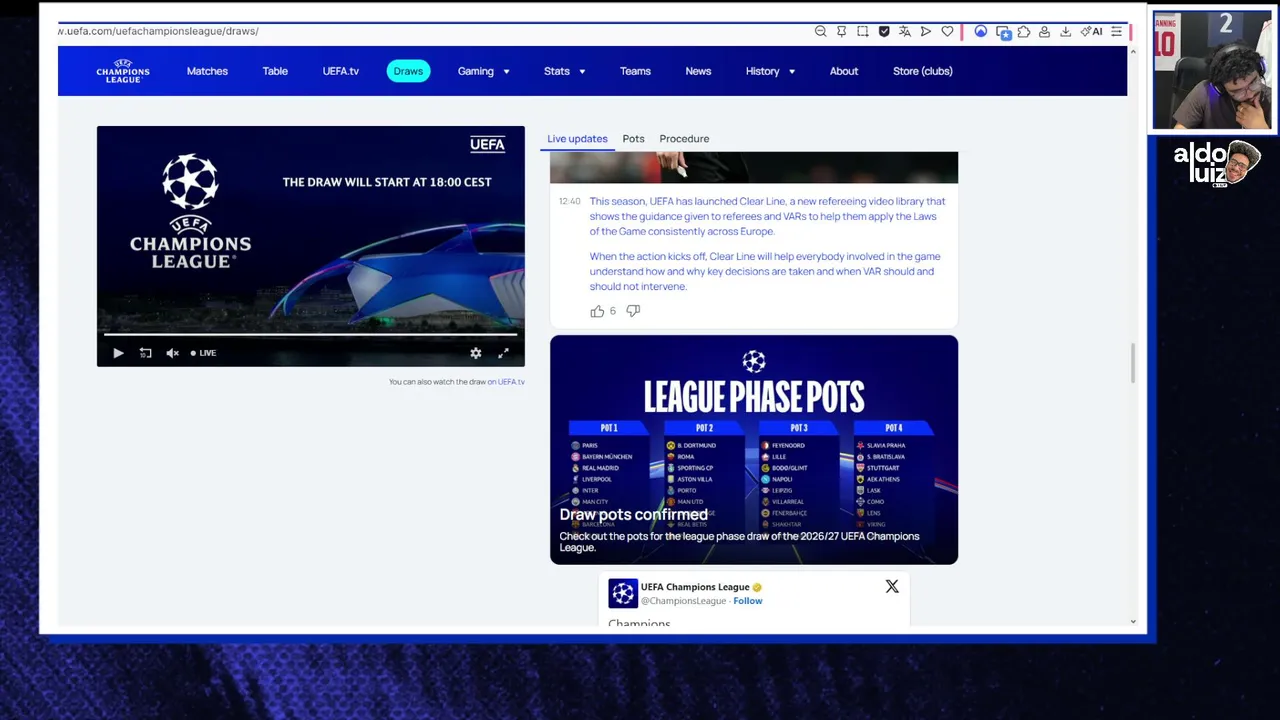This screenshot has width=1280, height=720.
Task: Unmute the video player
Action: tap(172, 353)
